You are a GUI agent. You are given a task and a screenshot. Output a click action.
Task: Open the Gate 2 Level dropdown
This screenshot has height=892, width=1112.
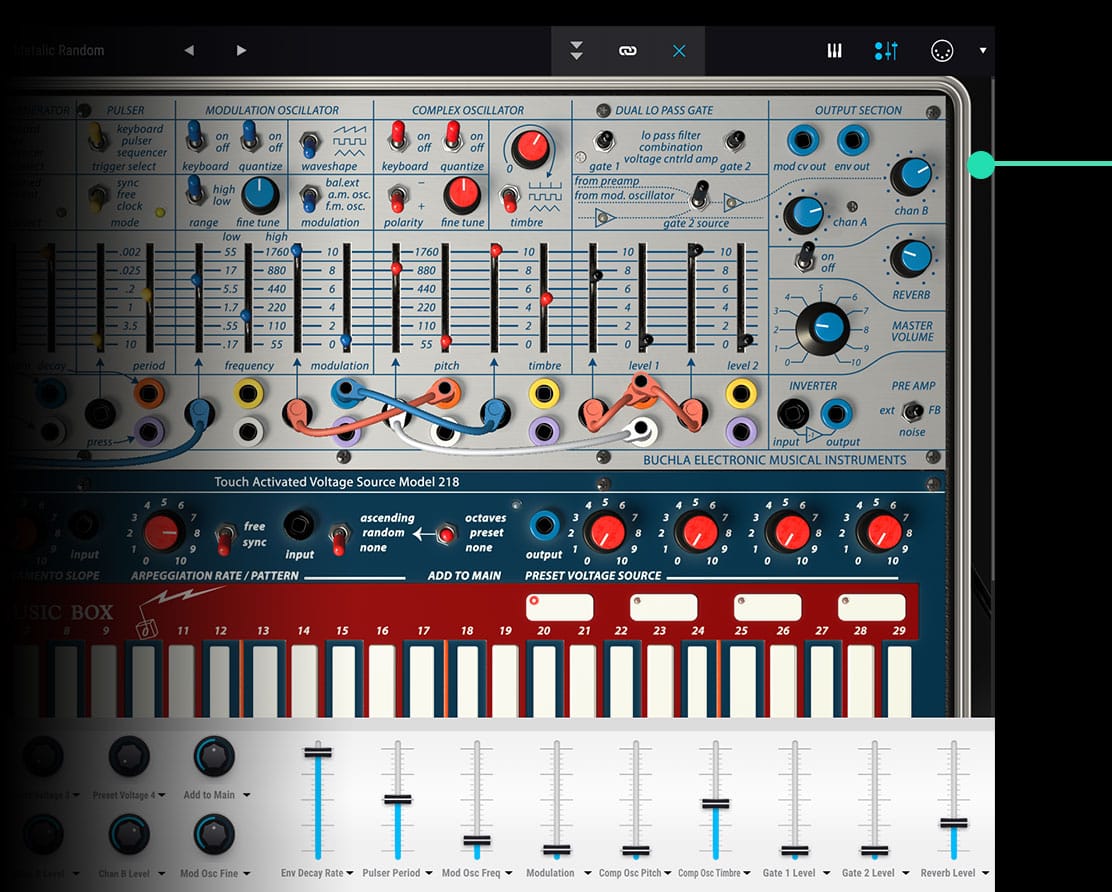tap(906, 874)
